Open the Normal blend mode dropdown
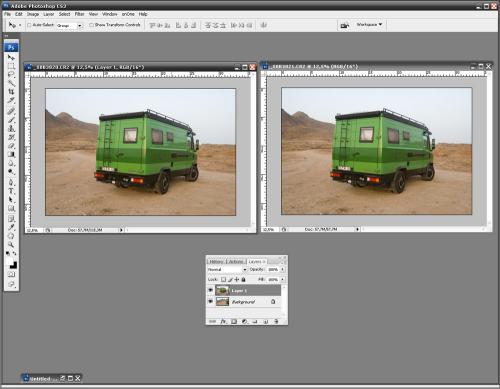This screenshot has width=500, height=389. [x=227, y=269]
